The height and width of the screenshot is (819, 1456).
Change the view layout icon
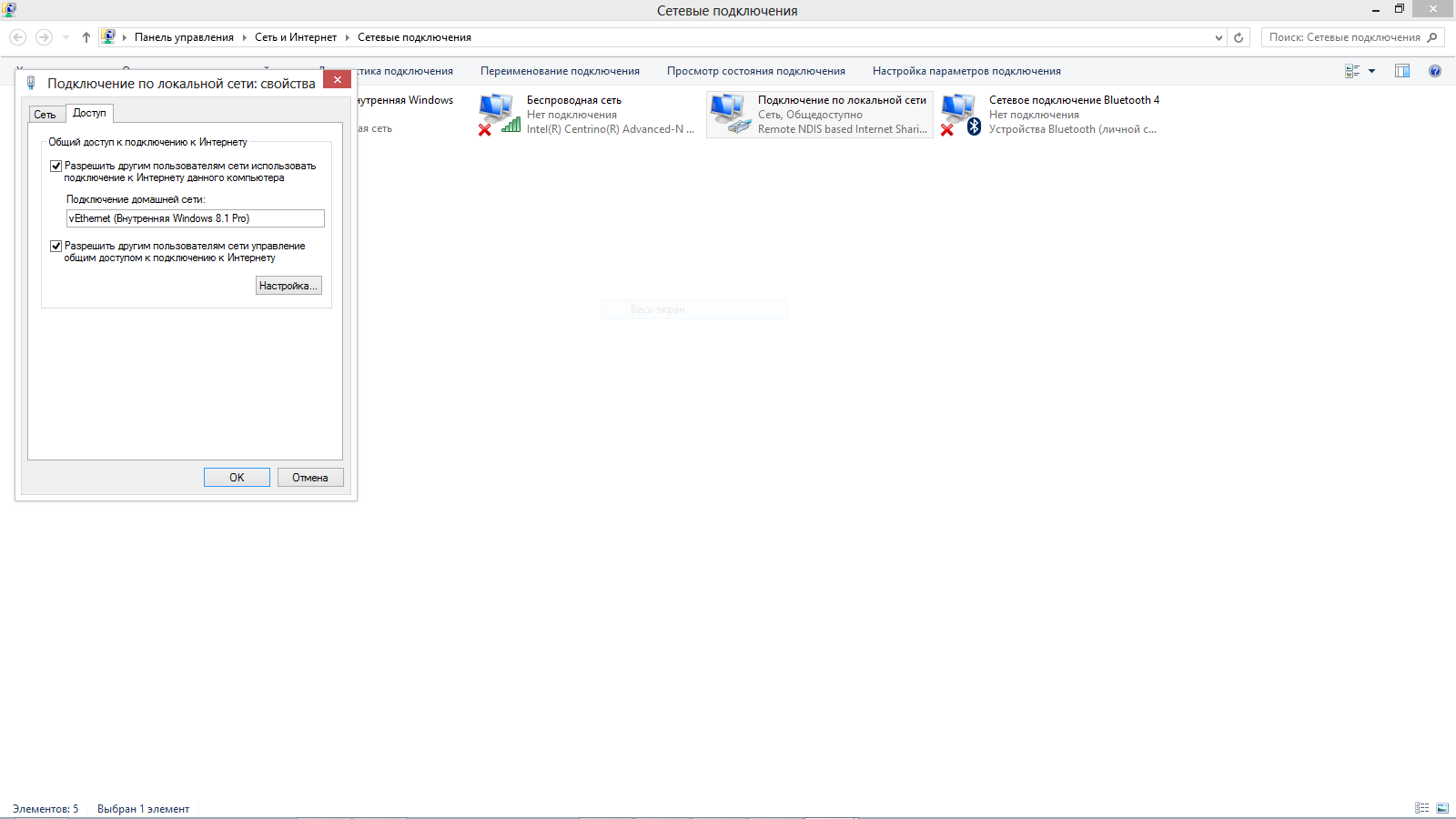(x=1352, y=71)
